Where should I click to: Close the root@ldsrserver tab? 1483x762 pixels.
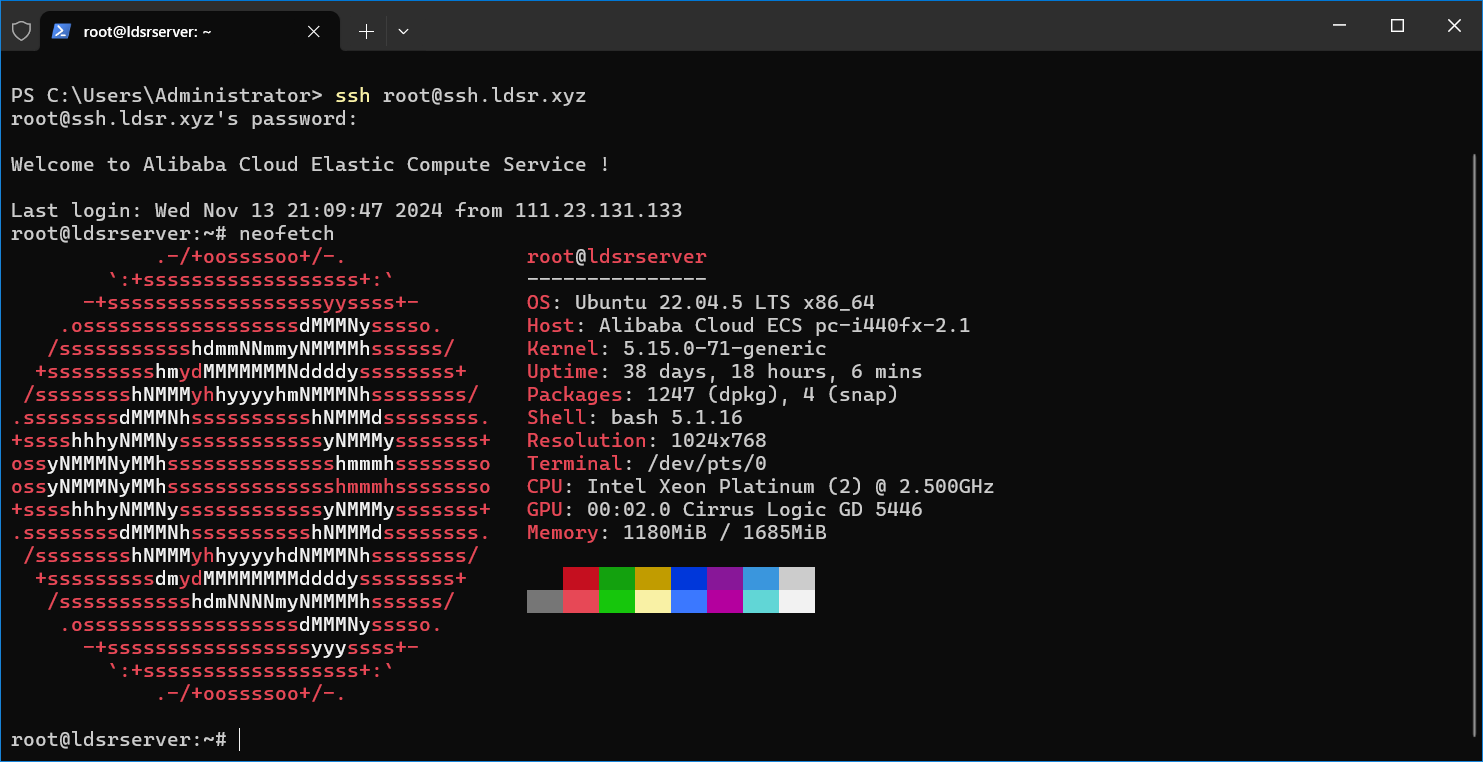[x=313, y=31]
